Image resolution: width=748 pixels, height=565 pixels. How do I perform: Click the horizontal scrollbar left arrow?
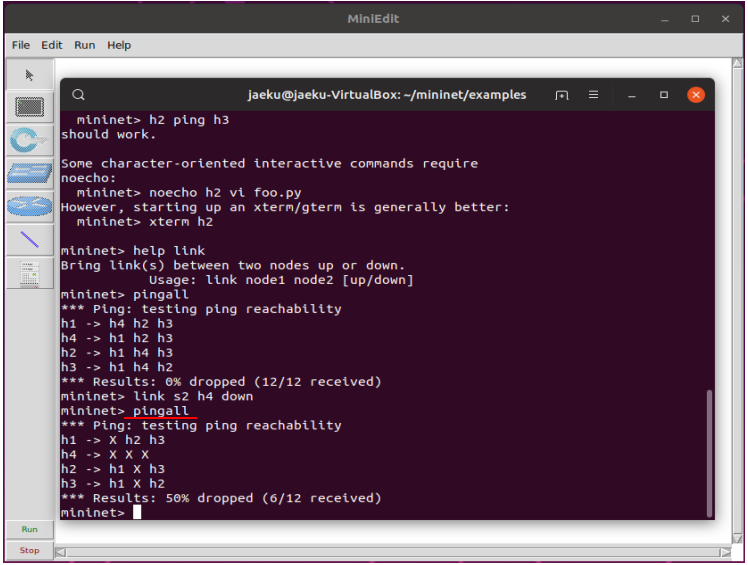(x=61, y=552)
